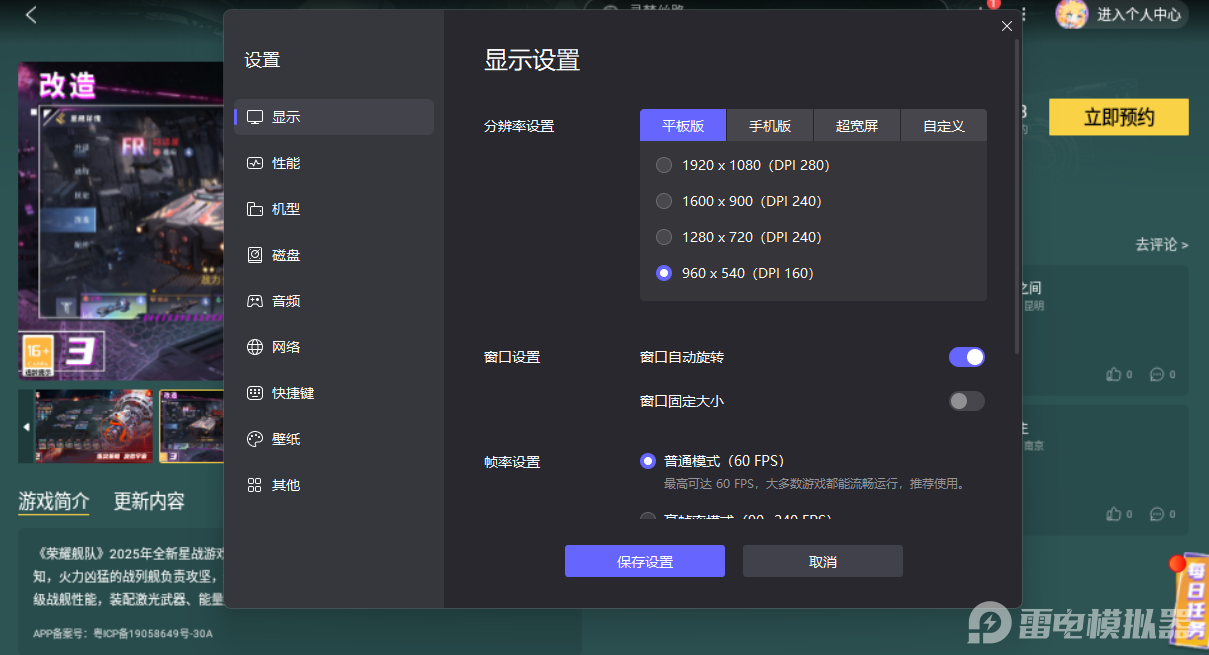
Task: Open the three-dot menu in the top bar
Action: [x=1022, y=14]
